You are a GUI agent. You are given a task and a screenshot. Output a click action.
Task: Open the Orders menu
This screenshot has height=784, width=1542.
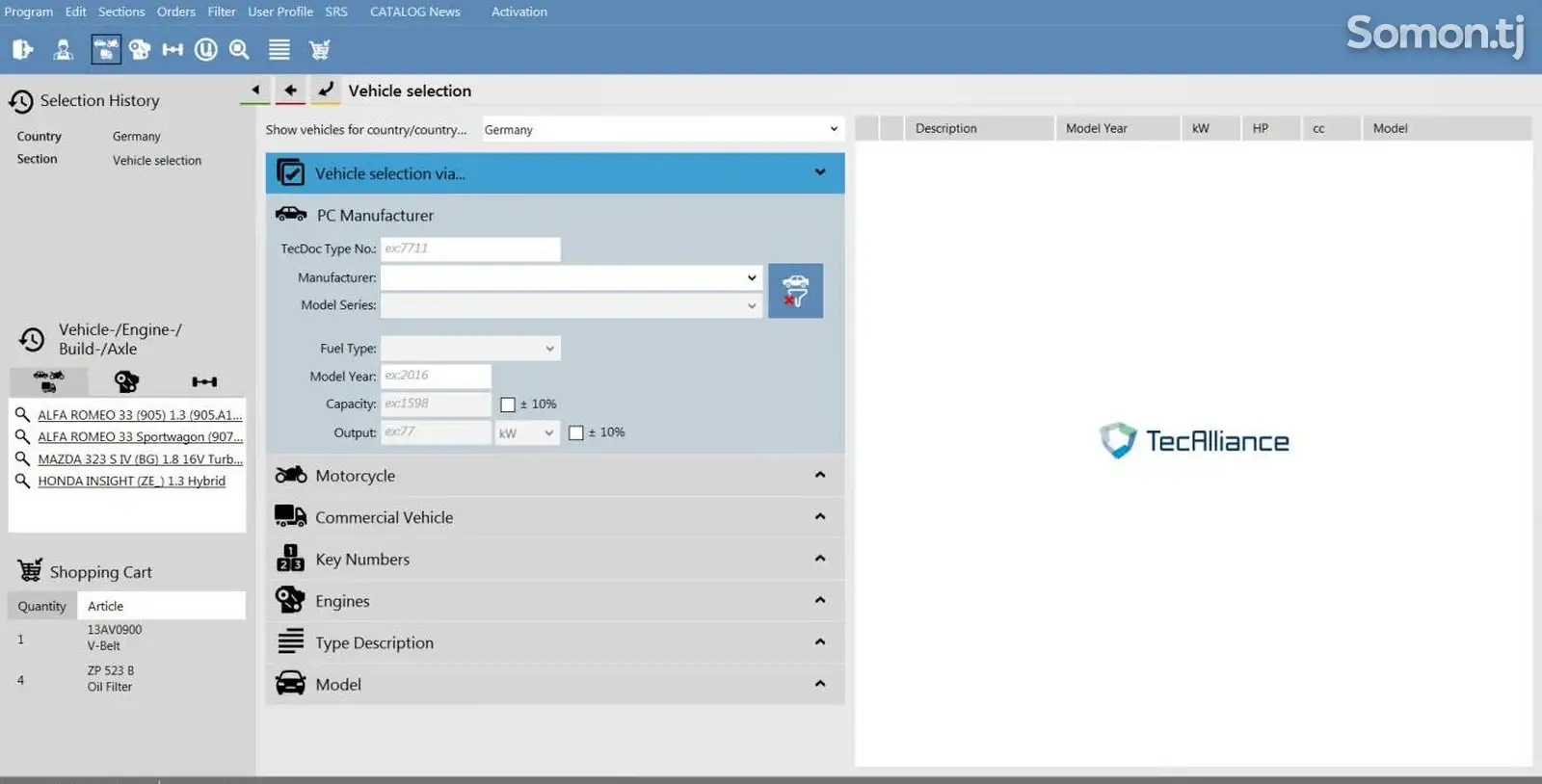[176, 12]
